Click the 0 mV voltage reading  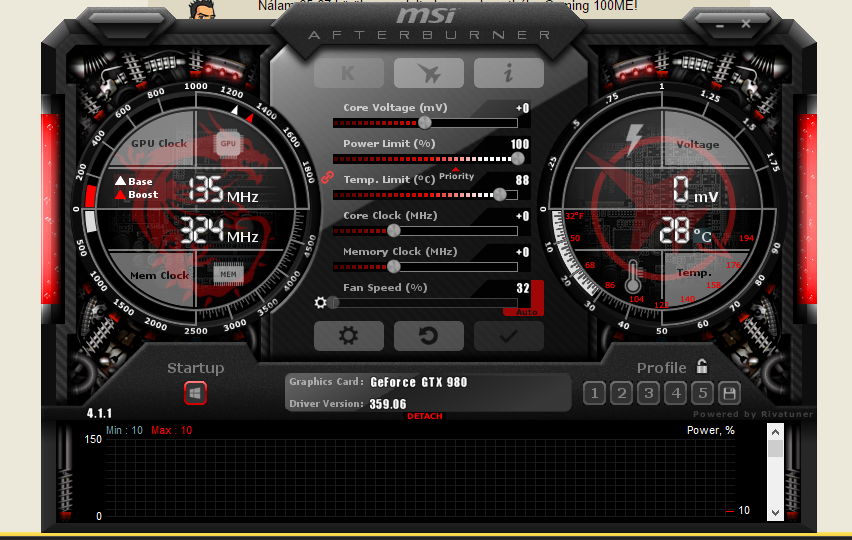click(696, 191)
